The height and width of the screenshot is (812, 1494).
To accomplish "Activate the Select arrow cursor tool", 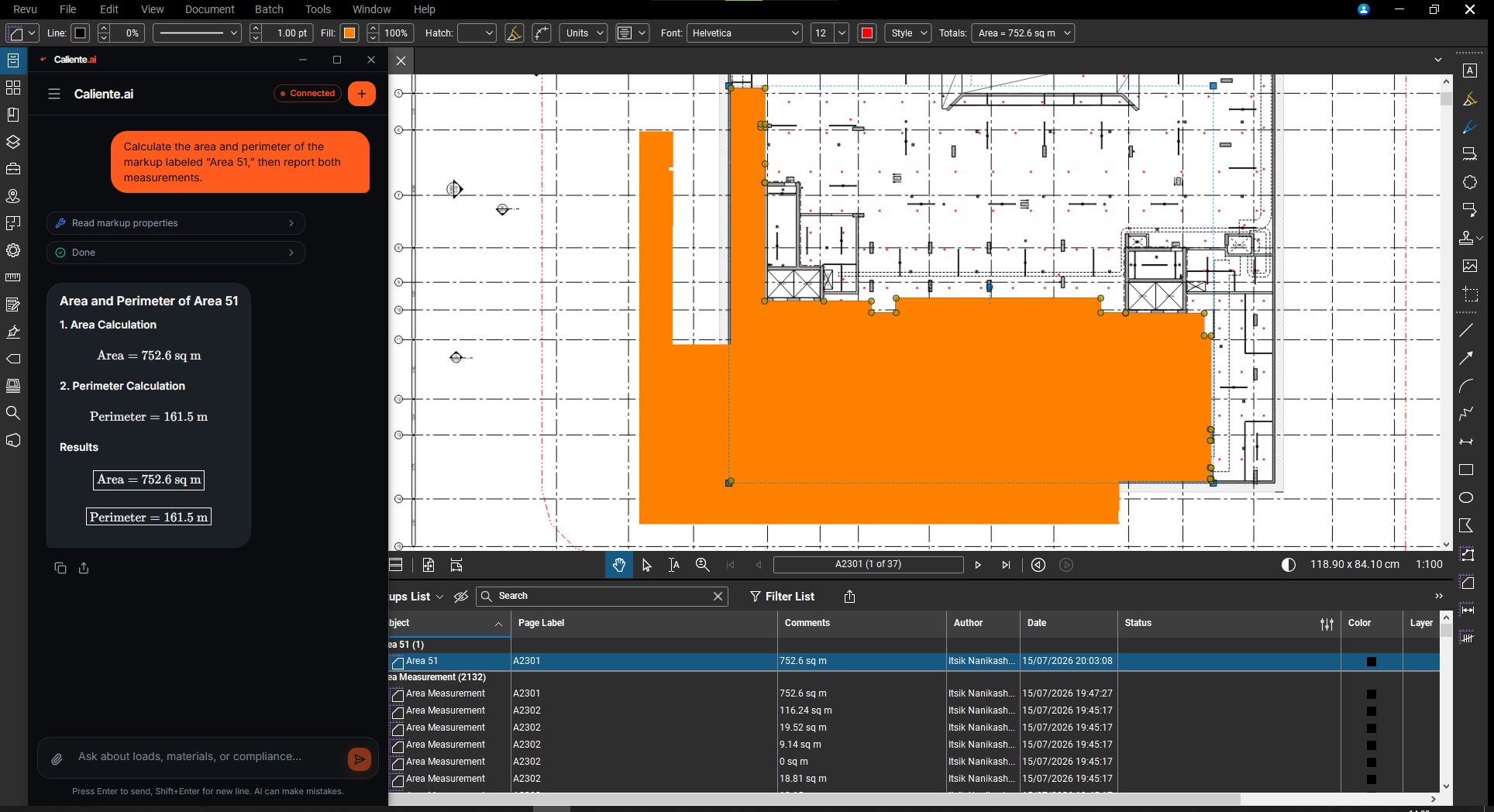I will coord(647,565).
